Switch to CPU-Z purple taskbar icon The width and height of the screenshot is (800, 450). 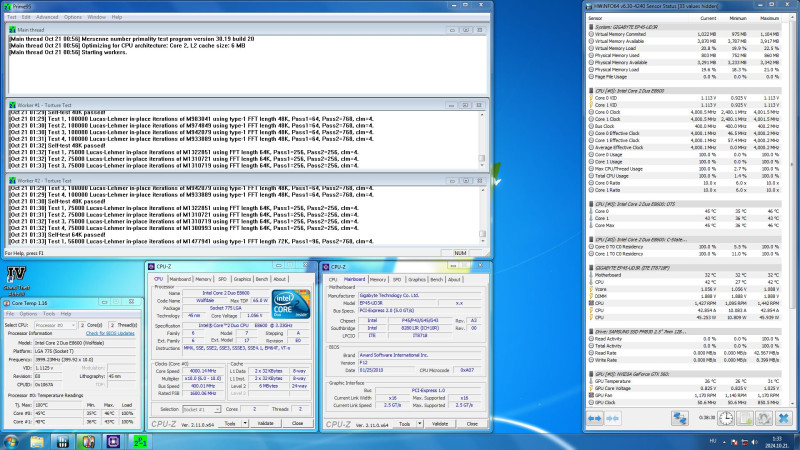pyautogui.click(x=113, y=441)
